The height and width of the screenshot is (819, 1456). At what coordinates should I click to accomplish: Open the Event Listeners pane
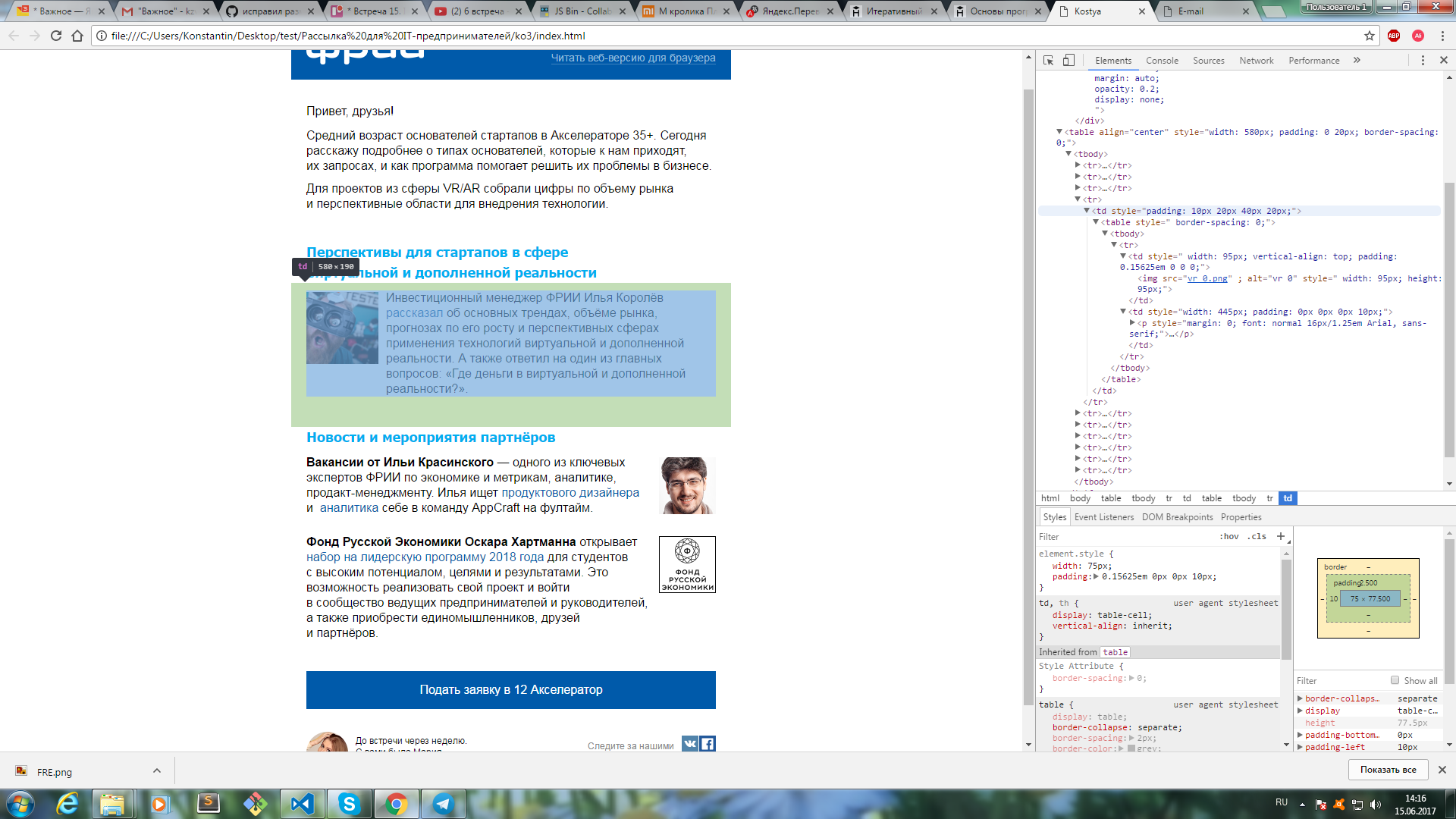pos(1104,517)
